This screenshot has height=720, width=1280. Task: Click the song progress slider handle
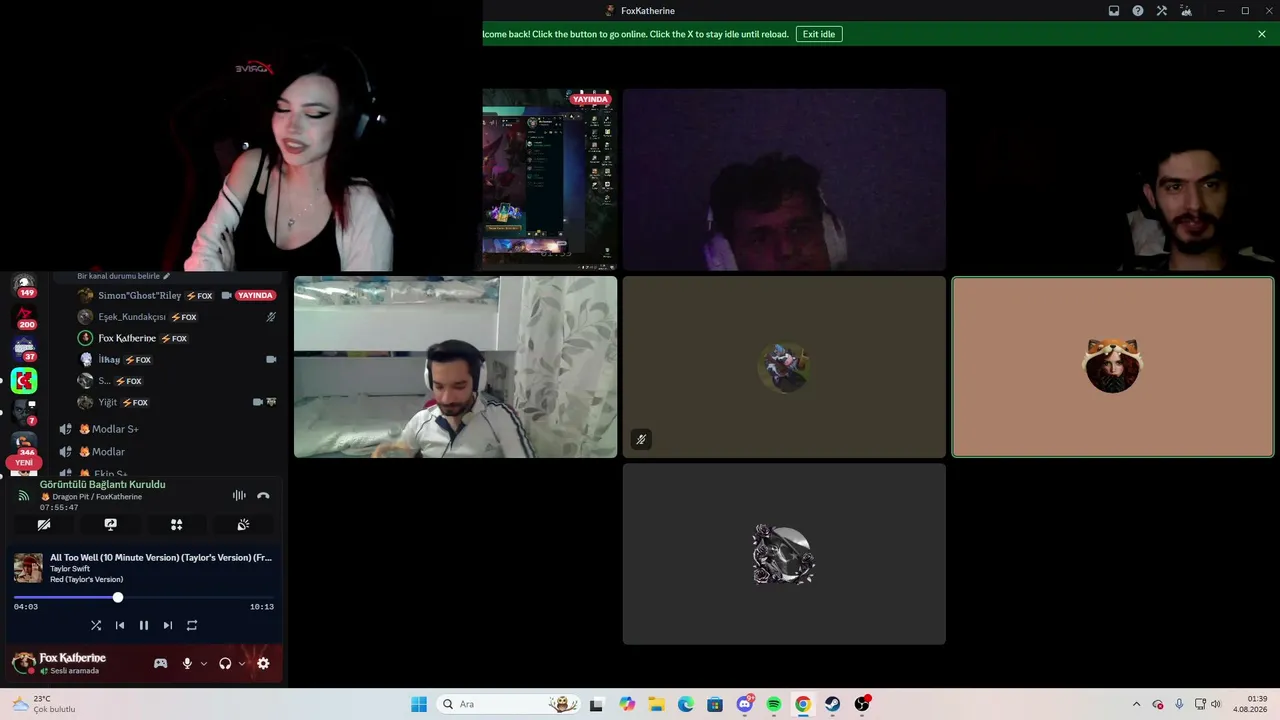click(x=118, y=597)
